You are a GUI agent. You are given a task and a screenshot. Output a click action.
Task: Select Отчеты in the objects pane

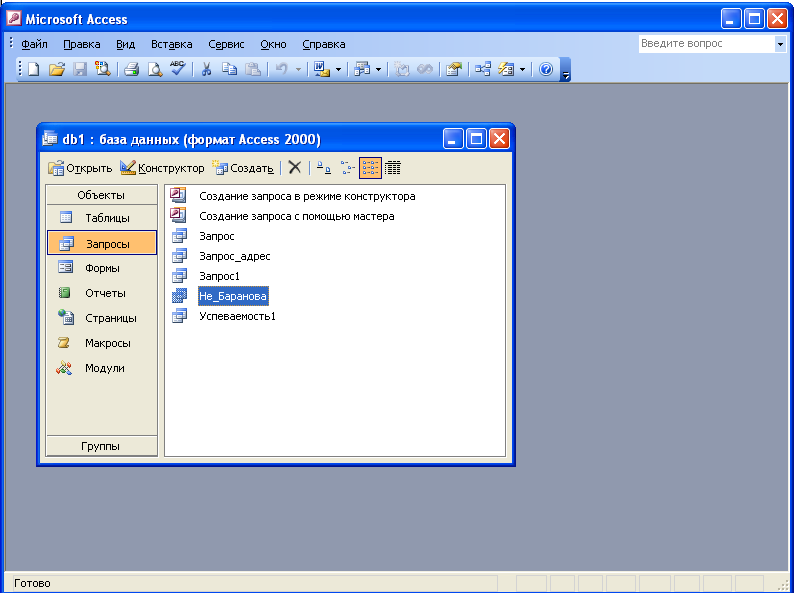click(x=101, y=293)
